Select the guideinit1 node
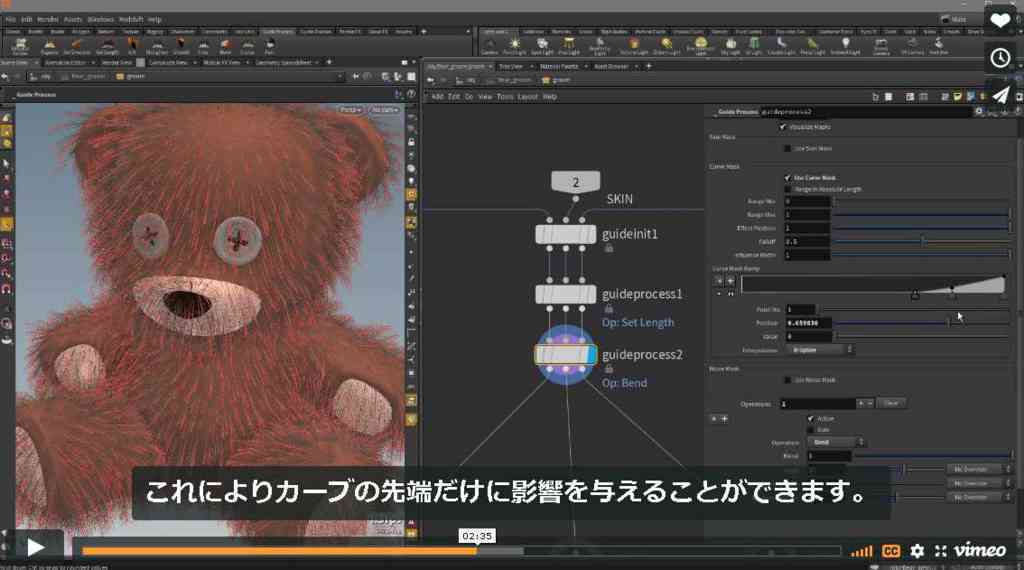Image resolution: width=1024 pixels, height=570 pixels. 566,234
